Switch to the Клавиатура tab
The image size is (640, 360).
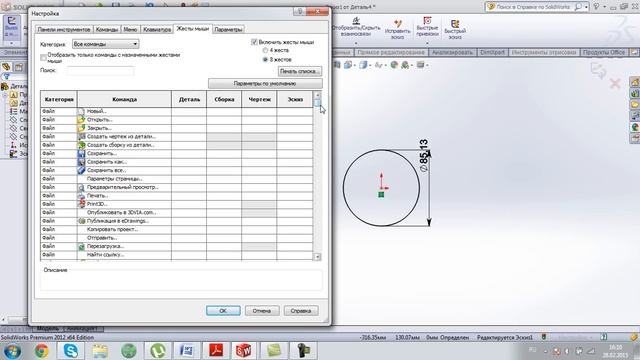157,29
